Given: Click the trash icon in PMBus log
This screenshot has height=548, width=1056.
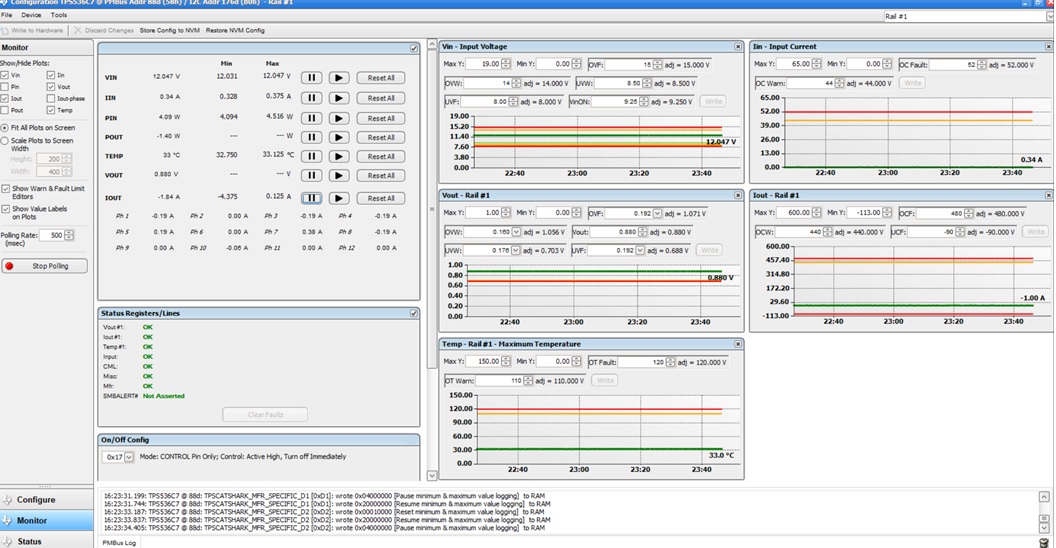Looking at the screenshot, I should (1044, 543).
